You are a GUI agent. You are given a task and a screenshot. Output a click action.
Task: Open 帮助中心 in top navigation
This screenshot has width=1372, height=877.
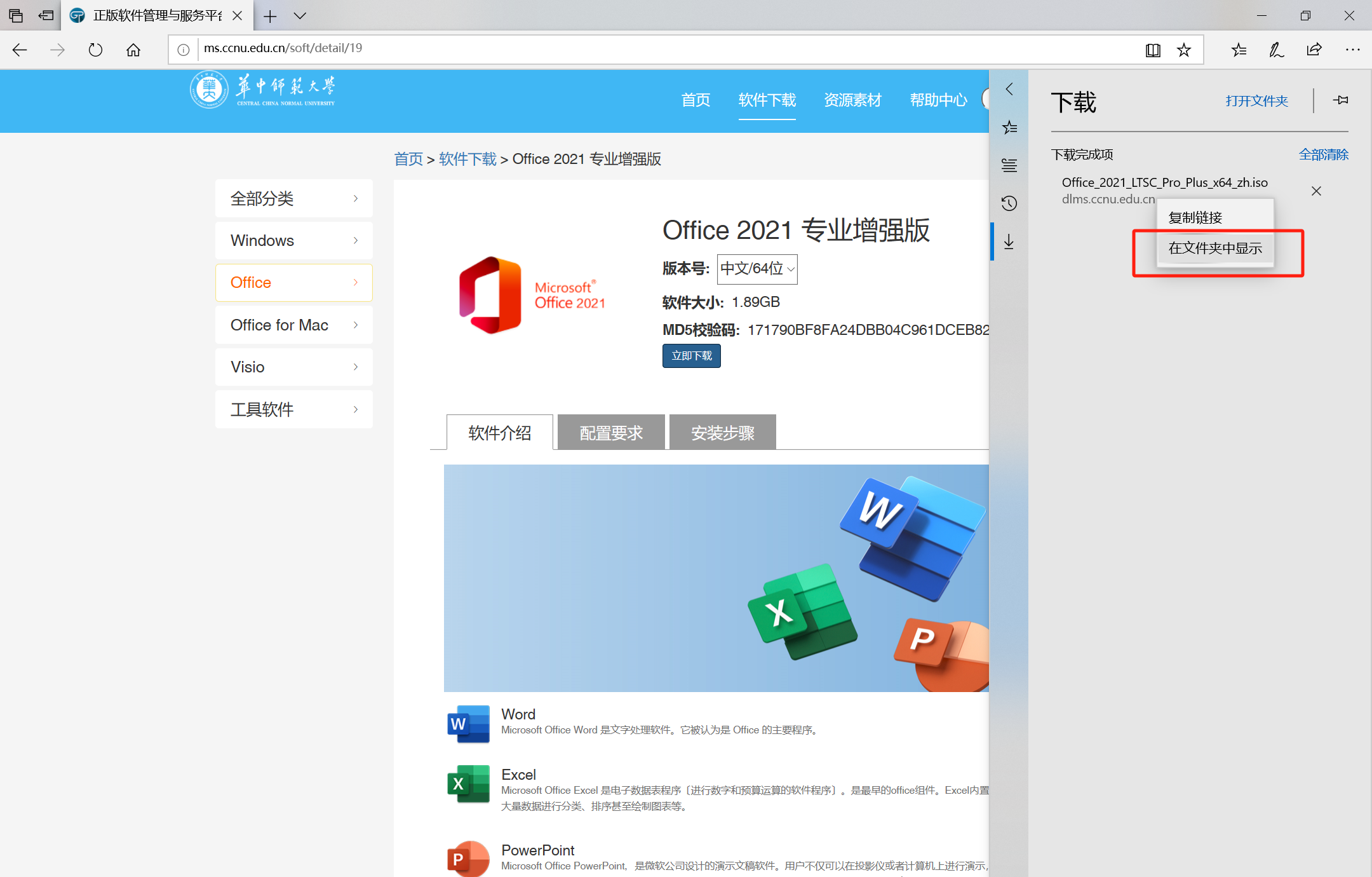pyautogui.click(x=938, y=100)
